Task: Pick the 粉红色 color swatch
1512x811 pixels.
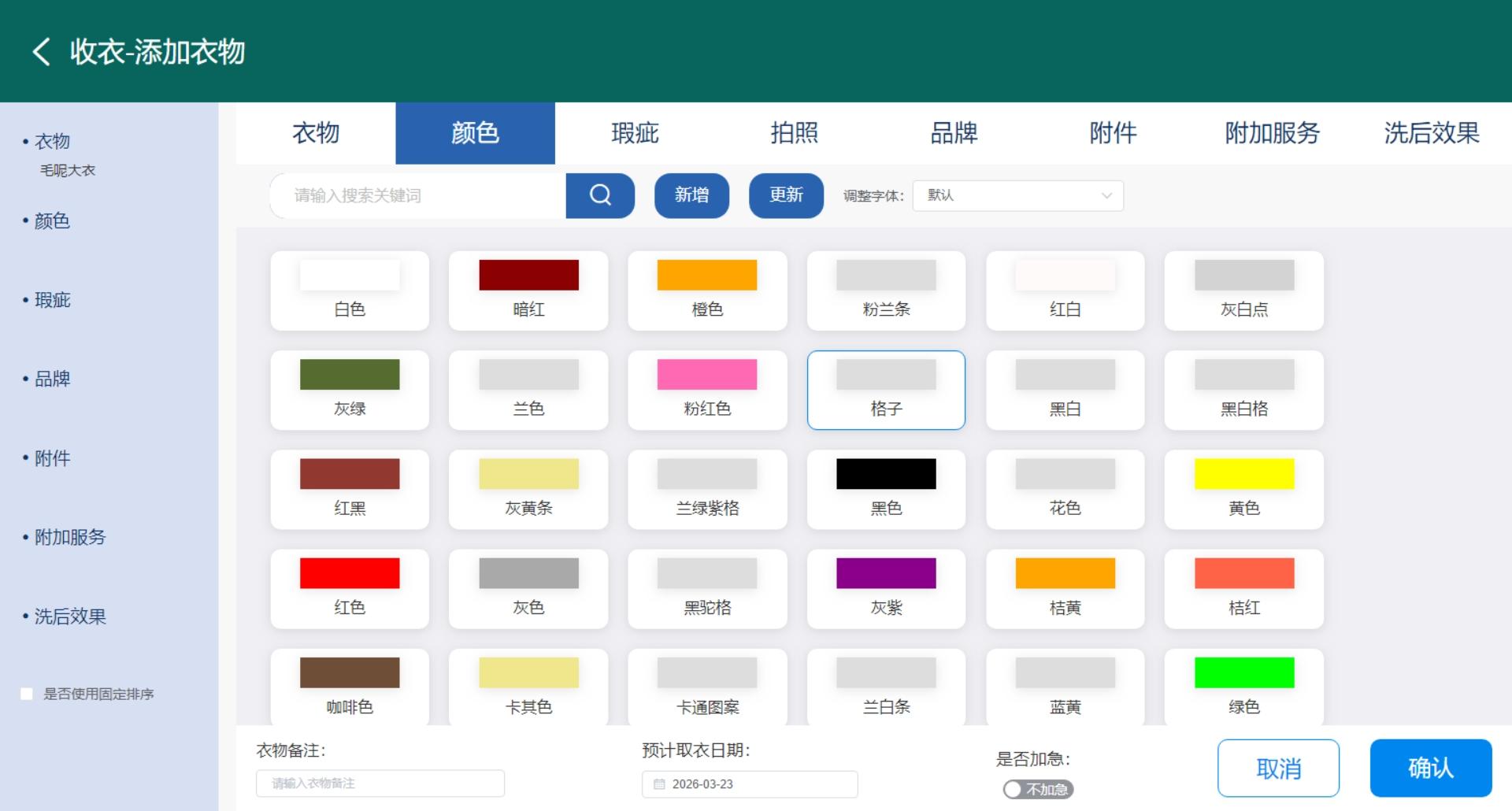Action: (707, 390)
